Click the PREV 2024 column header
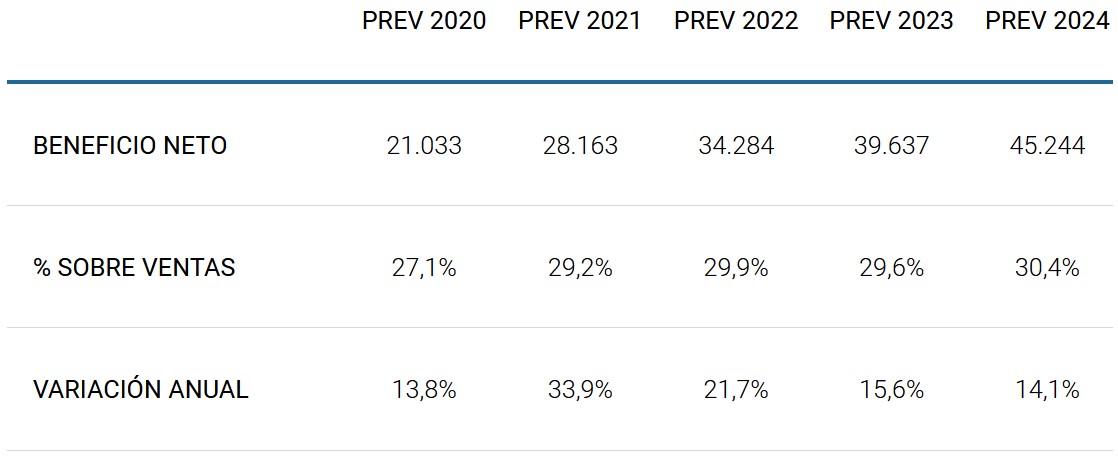 click(x=1048, y=22)
